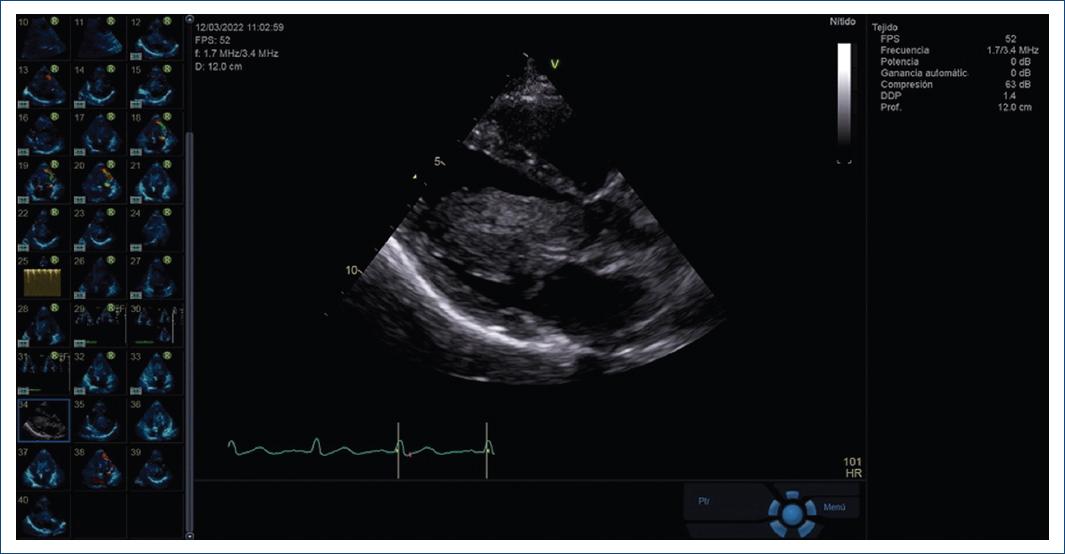Screen dimensions: 1065x554
Task: Select thumbnail 40 at list bottom
Action: click(x=41, y=516)
